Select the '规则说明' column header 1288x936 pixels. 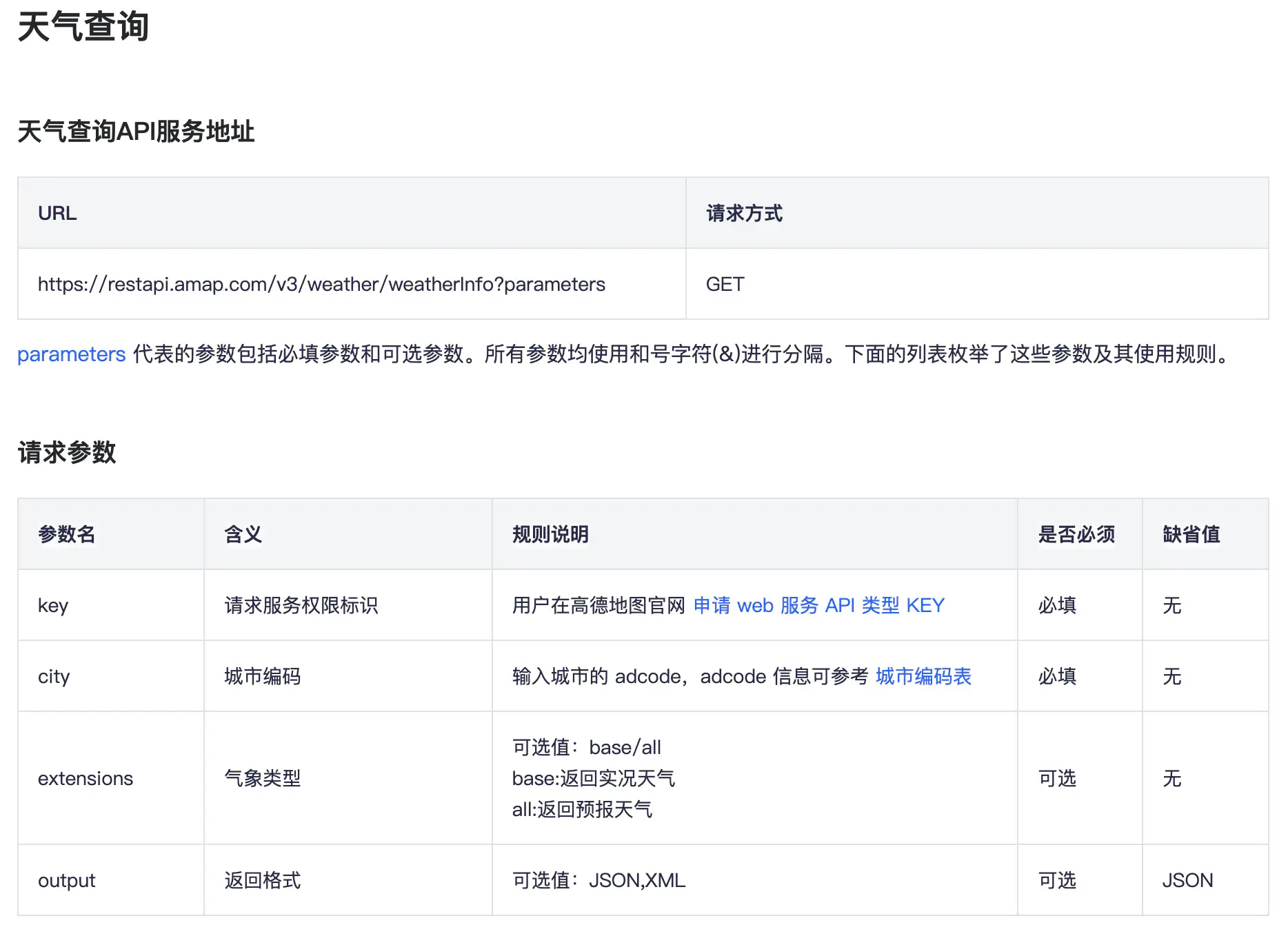(x=755, y=534)
